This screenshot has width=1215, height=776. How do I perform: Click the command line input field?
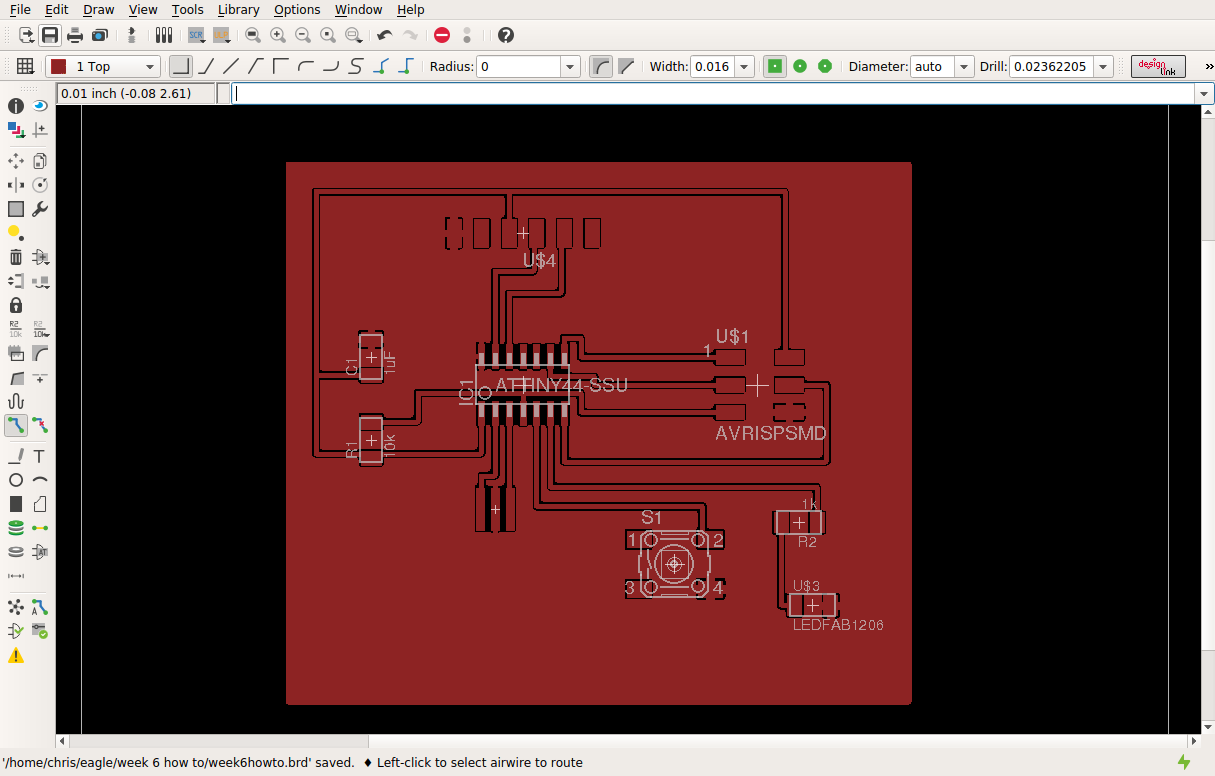713,94
